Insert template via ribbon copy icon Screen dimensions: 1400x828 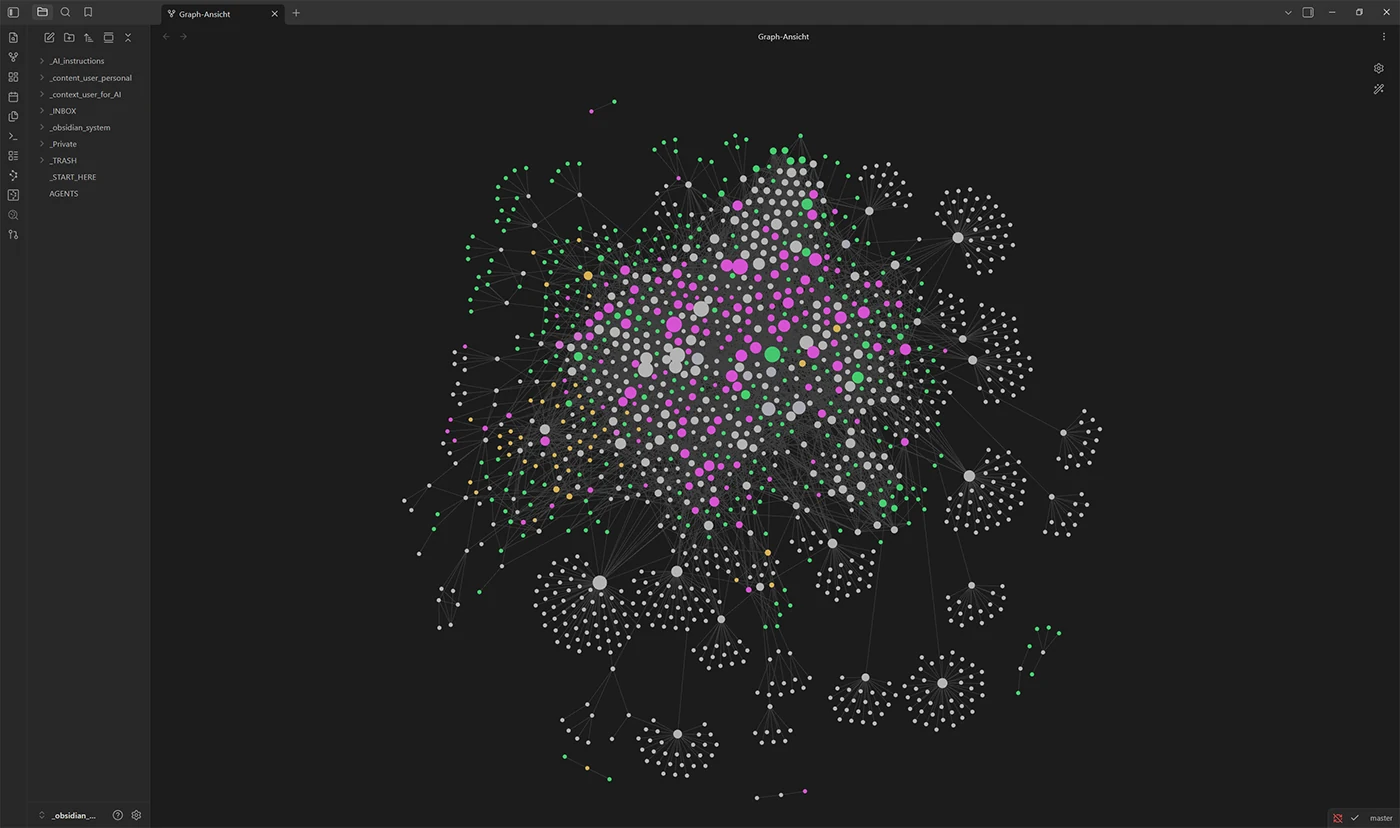pyautogui.click(x=13, y=116)
